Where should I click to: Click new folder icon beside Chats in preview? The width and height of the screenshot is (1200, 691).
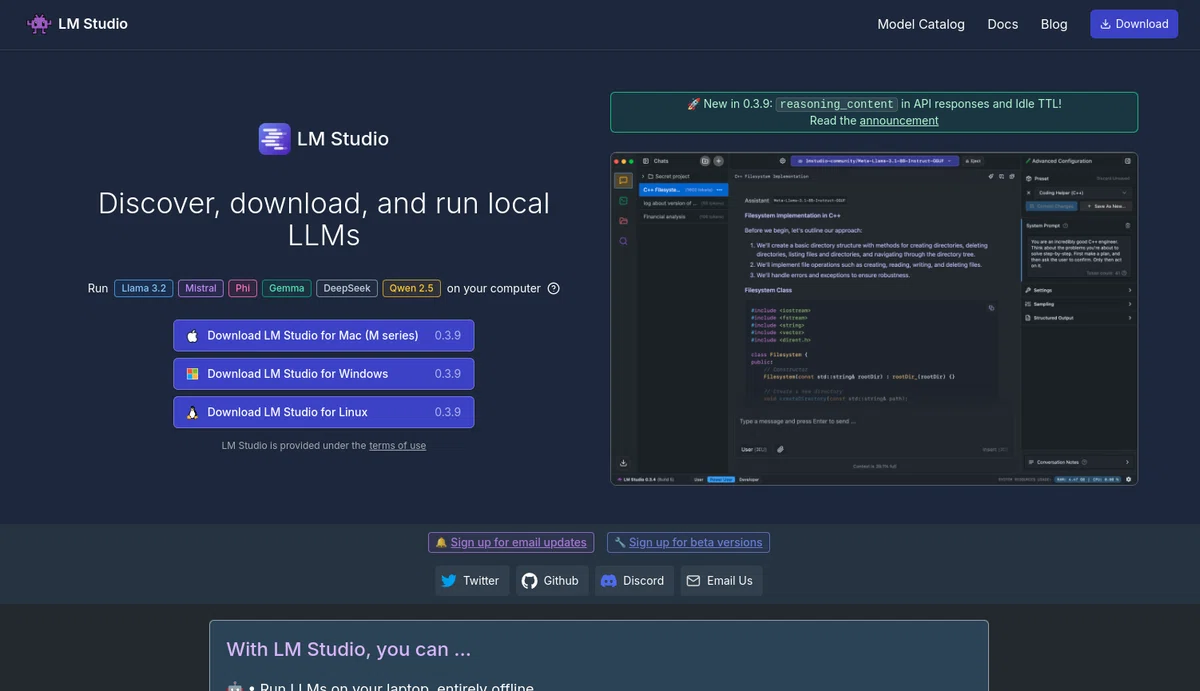[x=705, y=160]
